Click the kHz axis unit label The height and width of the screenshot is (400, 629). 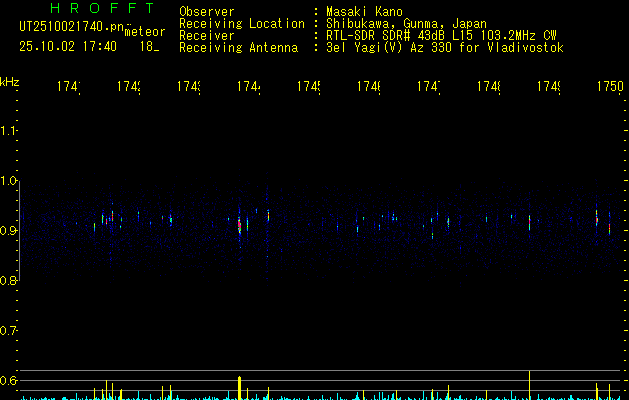(10, 82)
